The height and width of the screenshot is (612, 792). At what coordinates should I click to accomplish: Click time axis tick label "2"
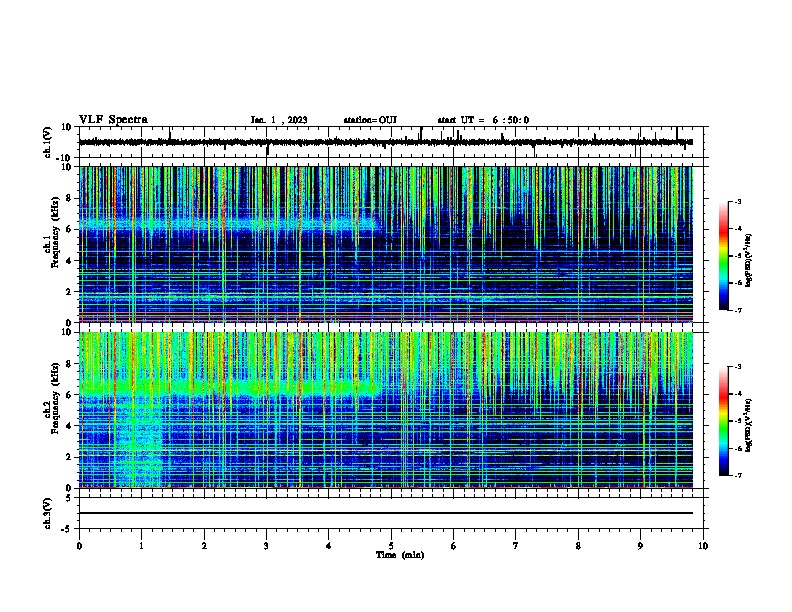click(x=204, y=546)
